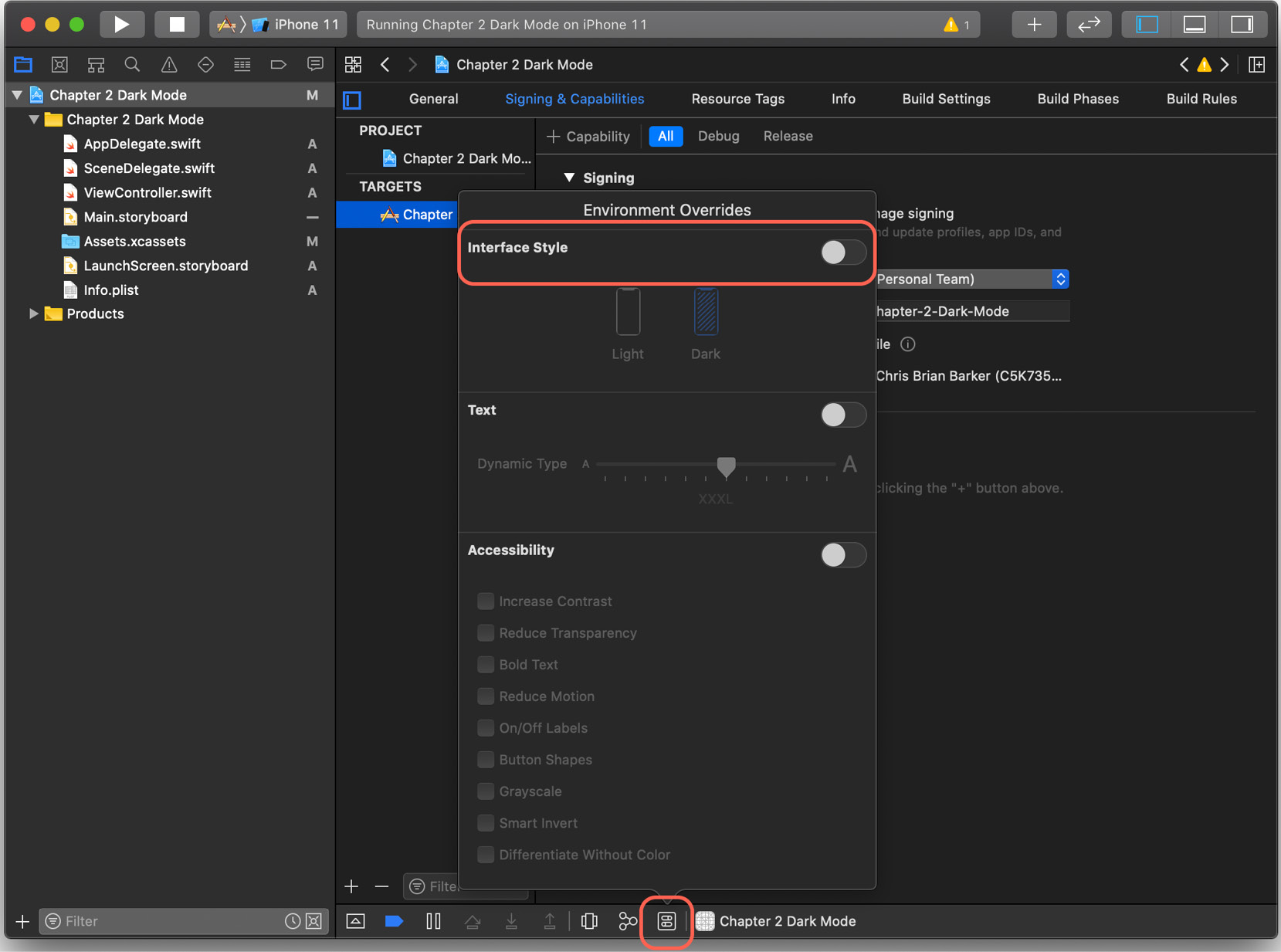This screenshot has height=952, width=1281.
Task: Open the Debug navigator
Action: [242, 65]
